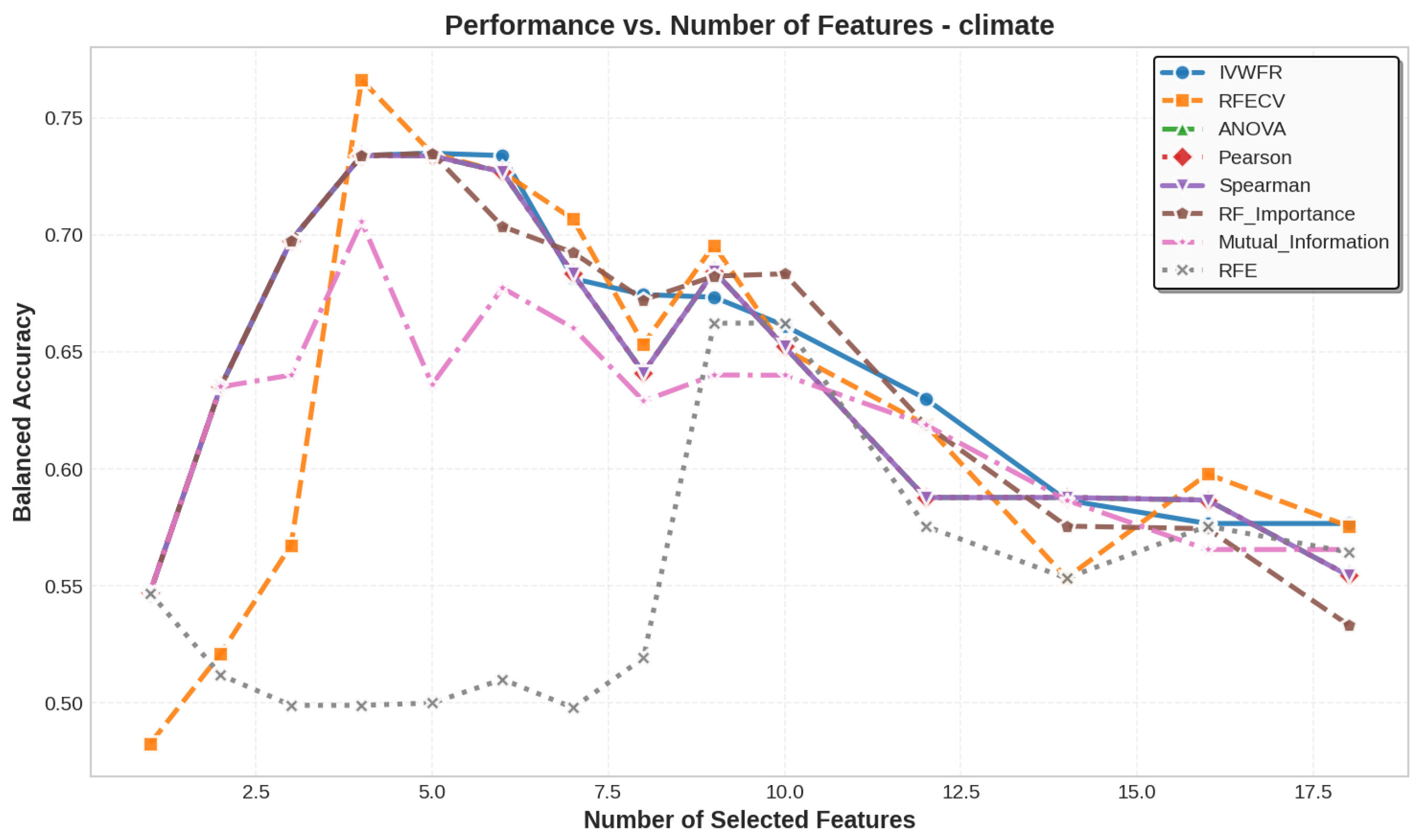Select the RFE gray cross legend marker
This screenshot has height=840, width=1420.
pos(1182,270)
